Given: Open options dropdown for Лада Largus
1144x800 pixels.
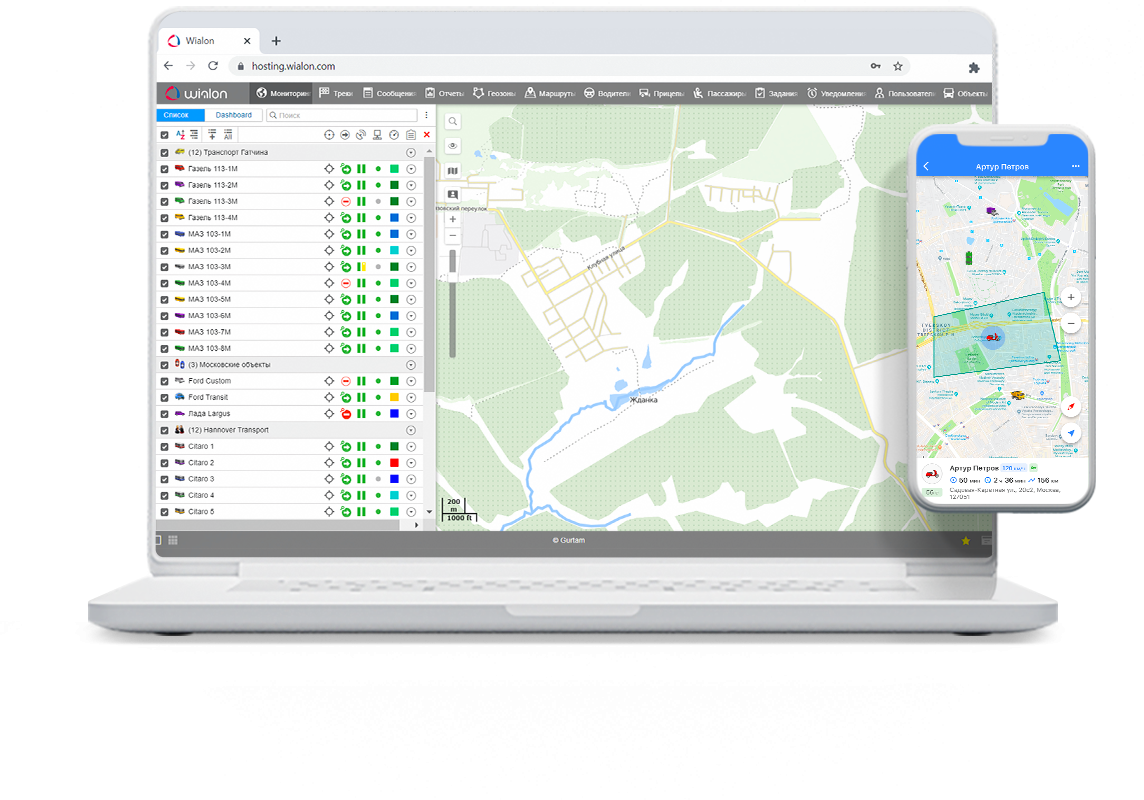Looking at the screenshot, I should click(411, 414).
